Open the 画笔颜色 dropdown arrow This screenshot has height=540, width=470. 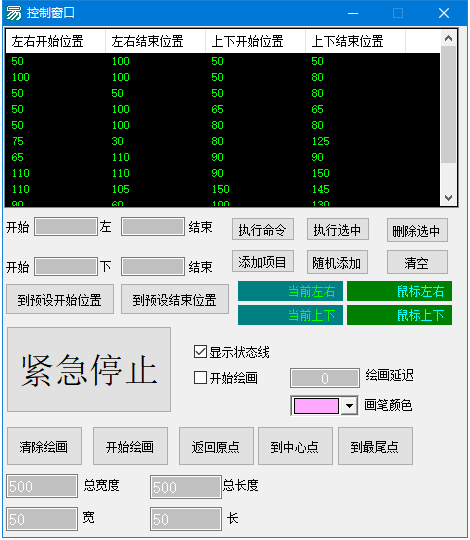pyautogui.click(x=349, y=406)
